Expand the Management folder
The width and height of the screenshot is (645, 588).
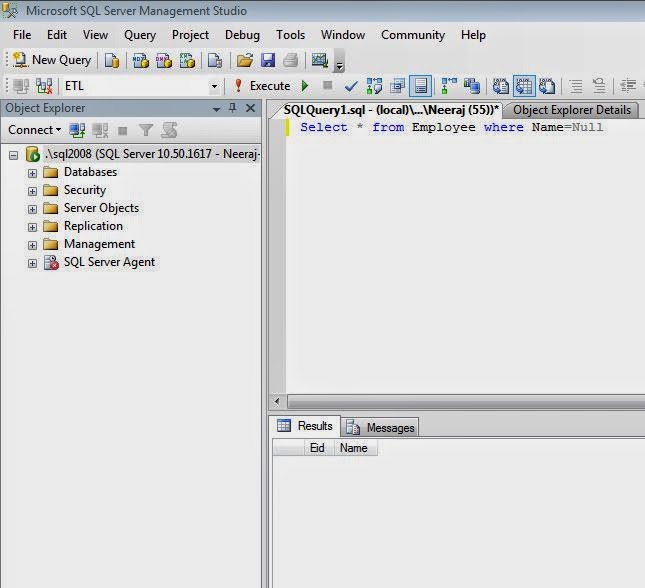[32, 245]
